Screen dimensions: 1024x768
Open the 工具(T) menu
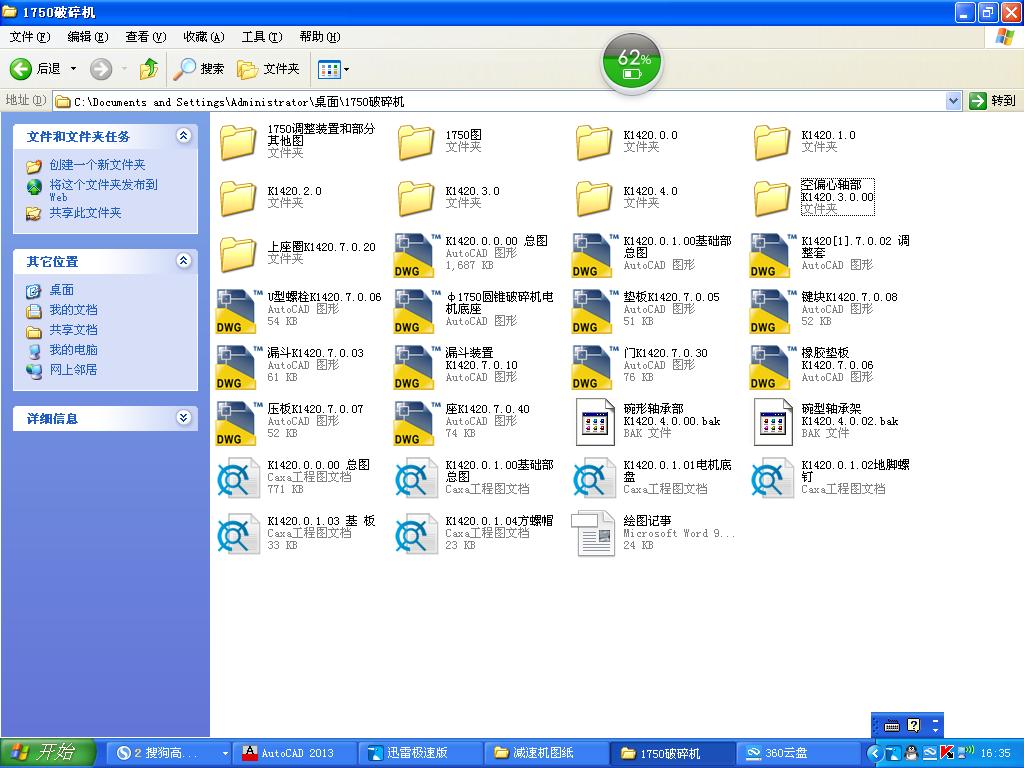[x=262, y=37]
